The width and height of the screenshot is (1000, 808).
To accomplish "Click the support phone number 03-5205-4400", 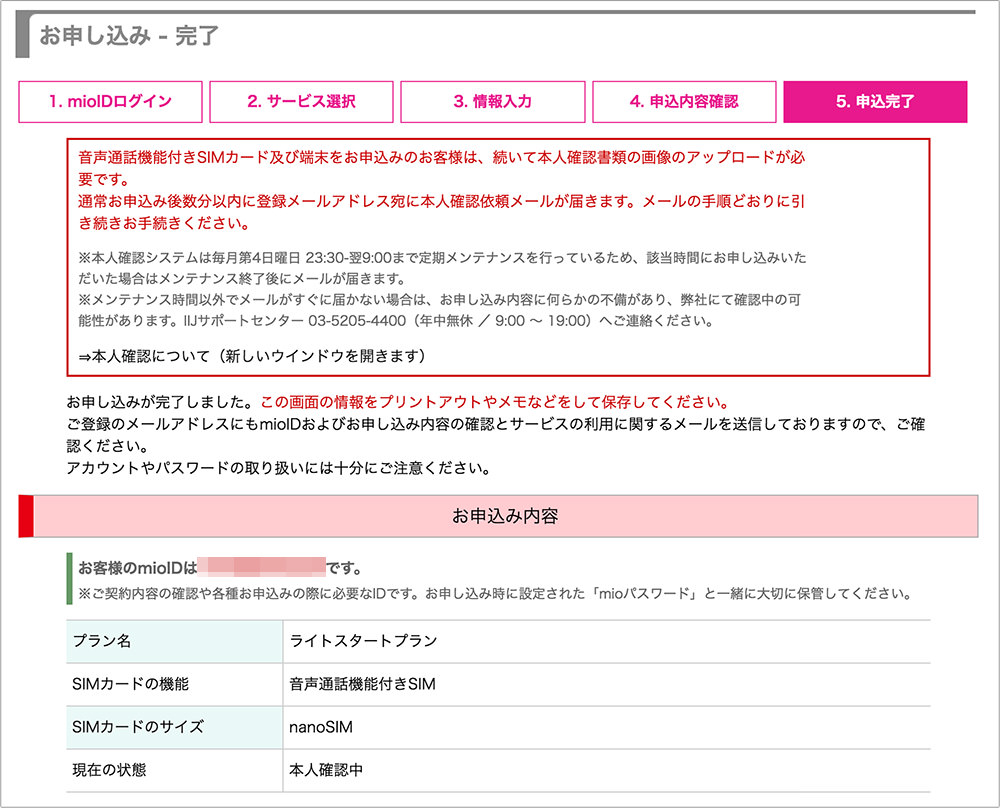I will (x=357, y=321).
